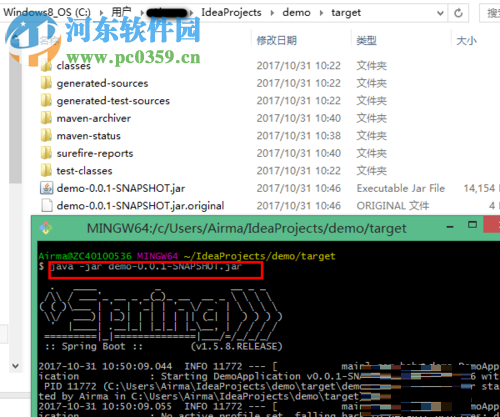Click the Executable Jar File type cell
The height and width of the screenshot is (417, 500).
click(x=401, y=188)
